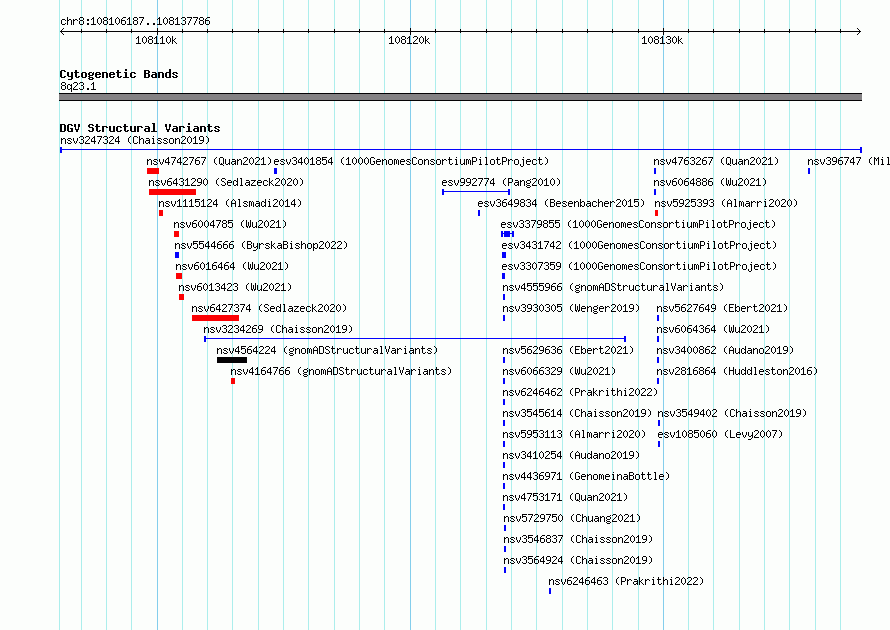890x630 pixels.
Task: Open the nsv6064886 (Wu2021) label
Action: tap(710, 182)
